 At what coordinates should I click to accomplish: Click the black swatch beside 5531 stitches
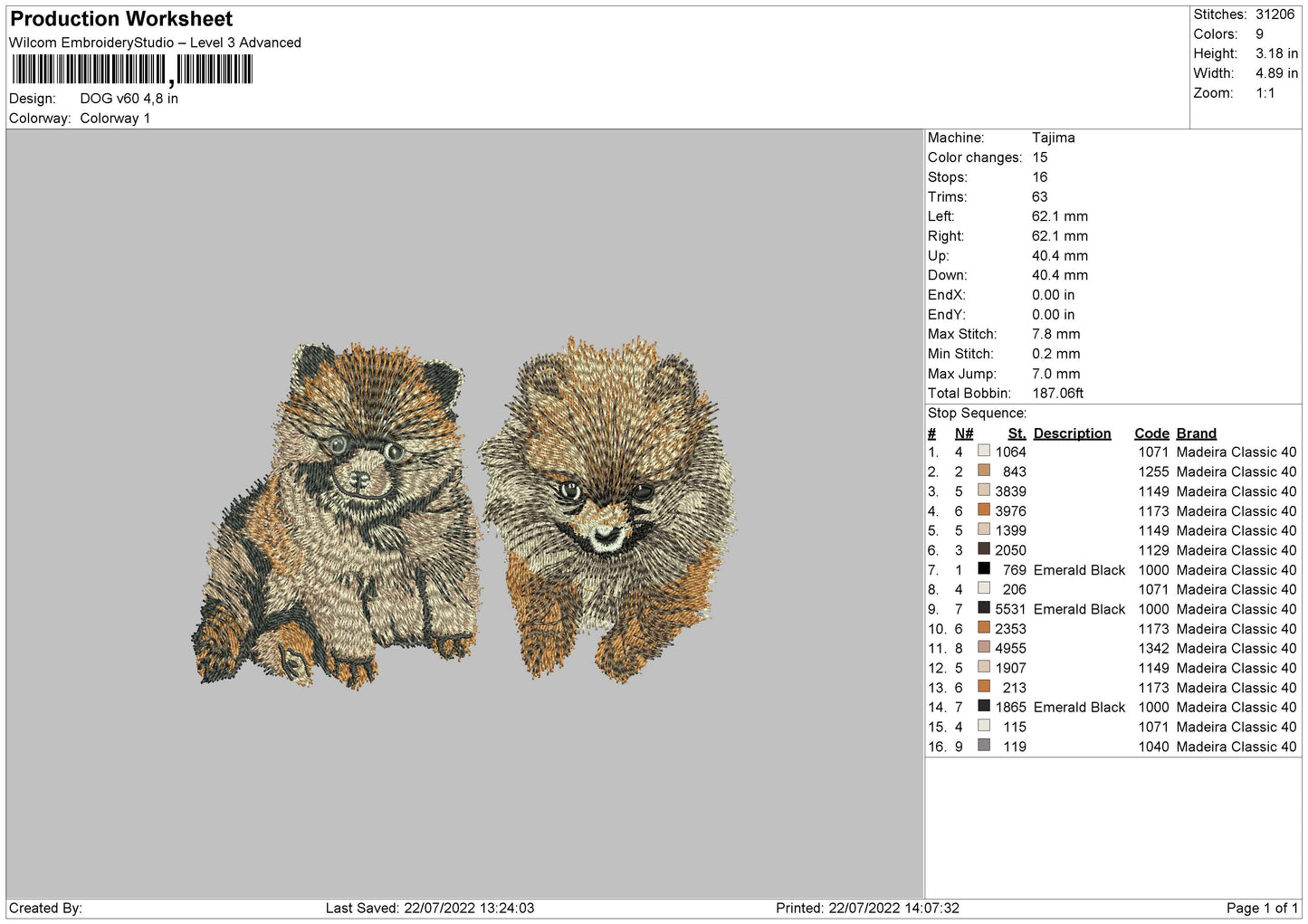point(983,607)
